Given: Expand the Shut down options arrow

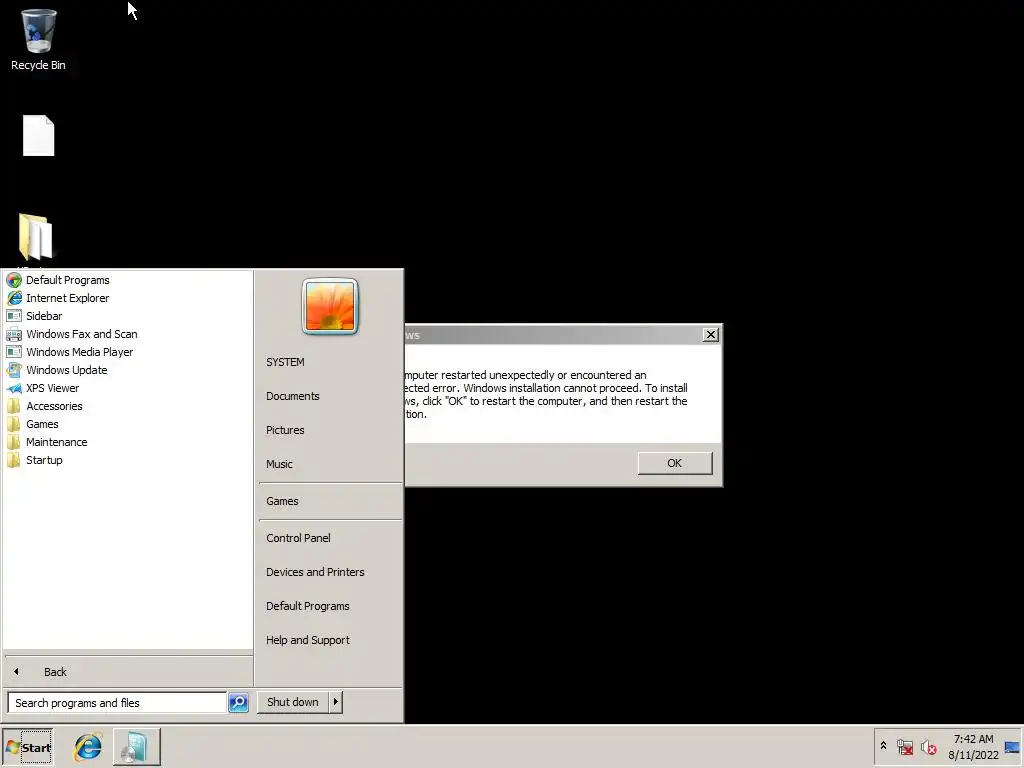Looking at the screenshot, I should click(x=336, y=702).
